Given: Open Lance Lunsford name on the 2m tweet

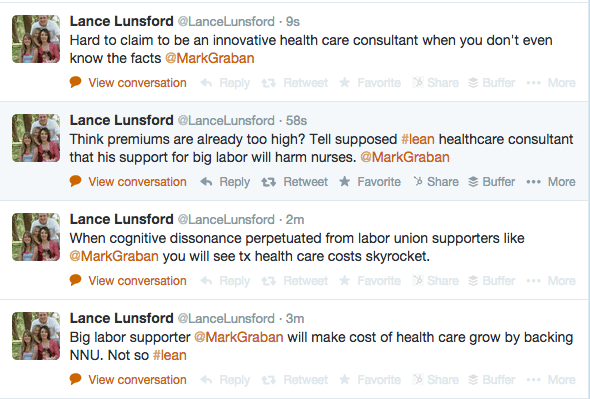Looking at the screenshot, I should click(x=122, y=219).
